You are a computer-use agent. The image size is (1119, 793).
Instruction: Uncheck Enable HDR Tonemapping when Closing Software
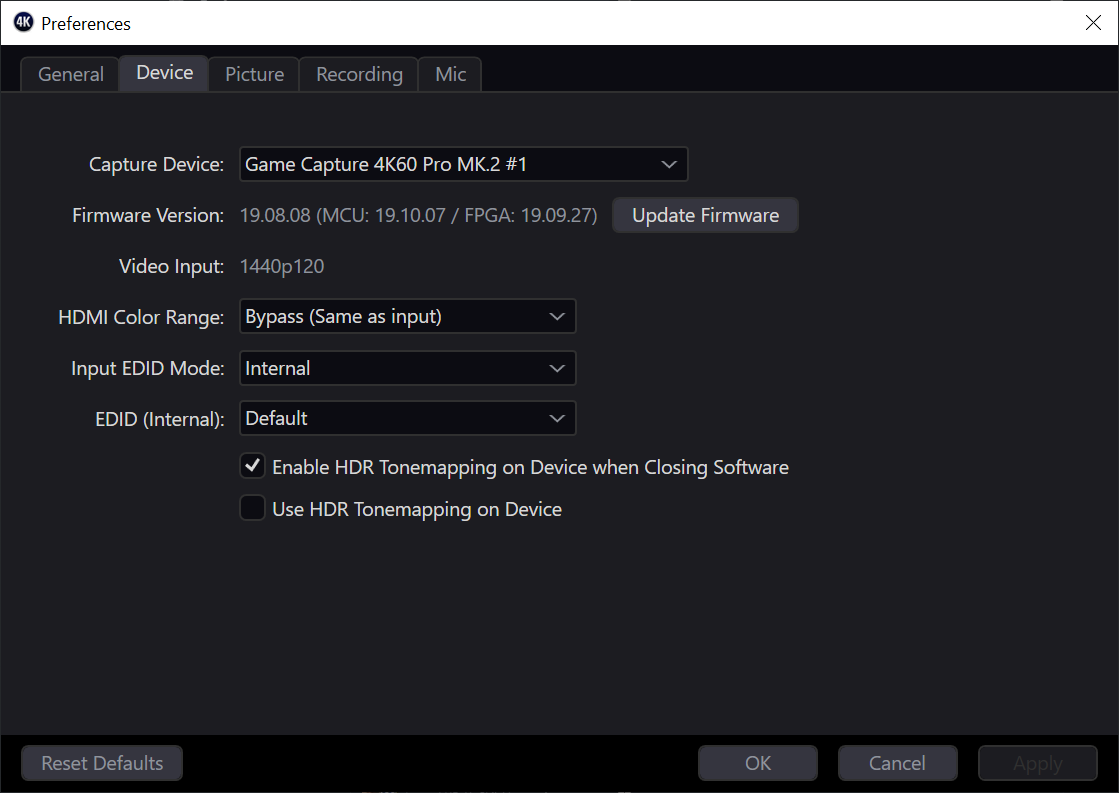pyautogui.click(x=252, y=466)
